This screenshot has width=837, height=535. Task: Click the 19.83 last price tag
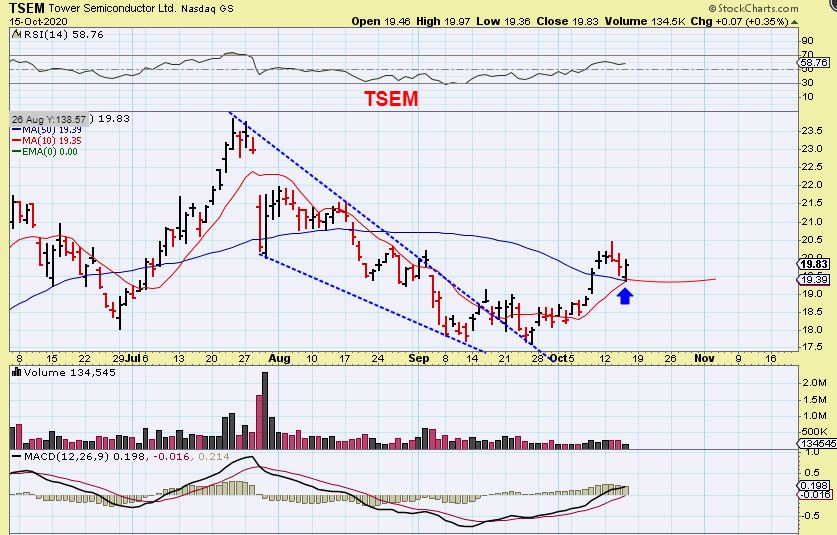point(814,264)
